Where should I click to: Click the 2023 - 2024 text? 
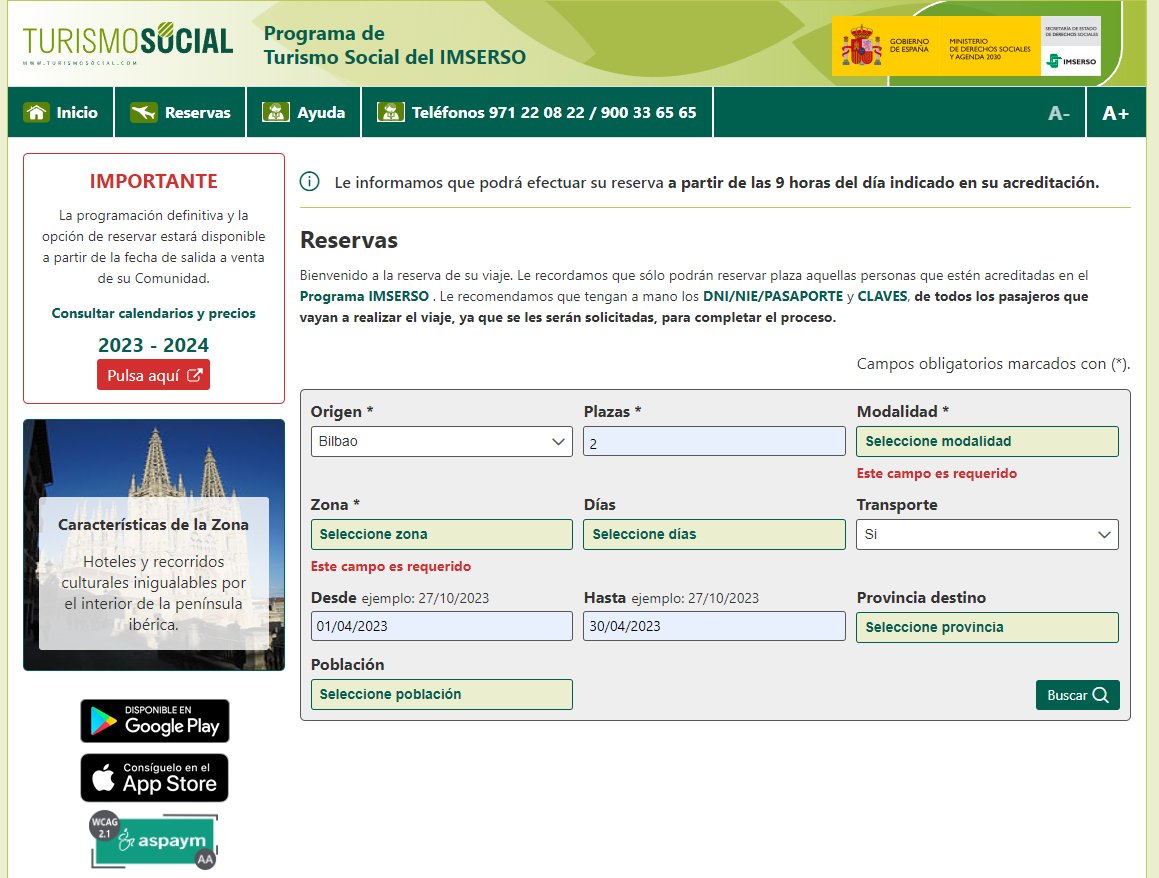coord(154,345)
